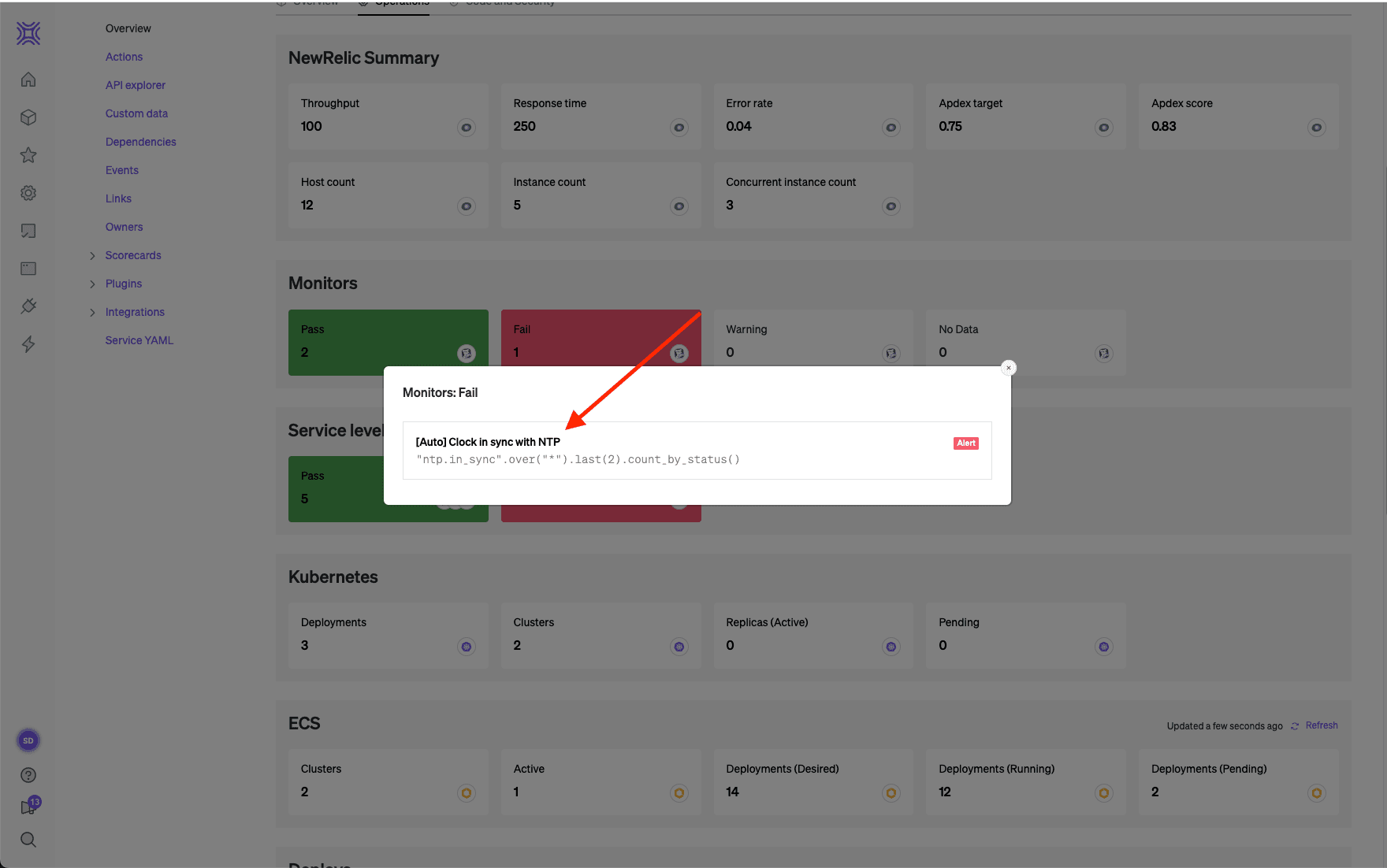Select API explorer in side menu
This screenshot has height=868, width=1387.
(135, 85)
